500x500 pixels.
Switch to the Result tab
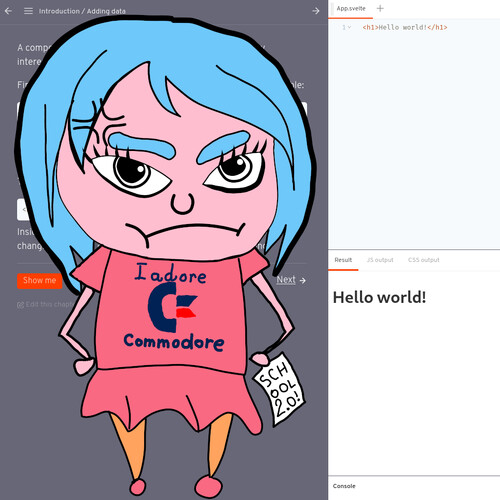pos(343,260)
